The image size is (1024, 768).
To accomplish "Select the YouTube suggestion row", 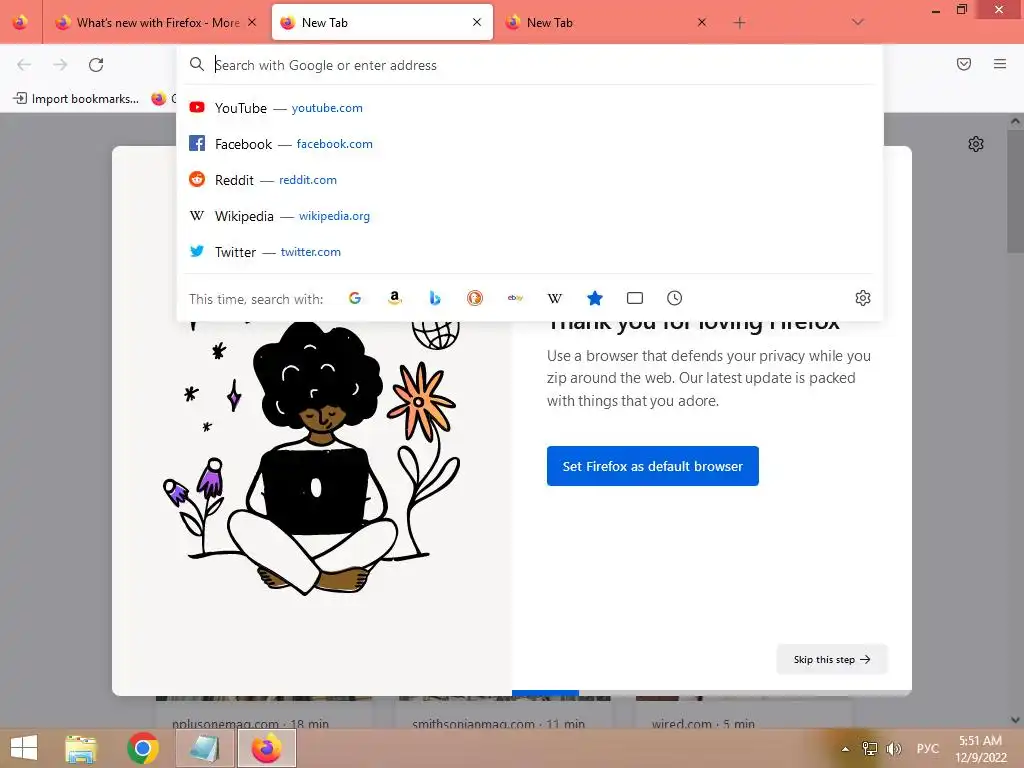I will pyautogui.click(x=530, y=108).
